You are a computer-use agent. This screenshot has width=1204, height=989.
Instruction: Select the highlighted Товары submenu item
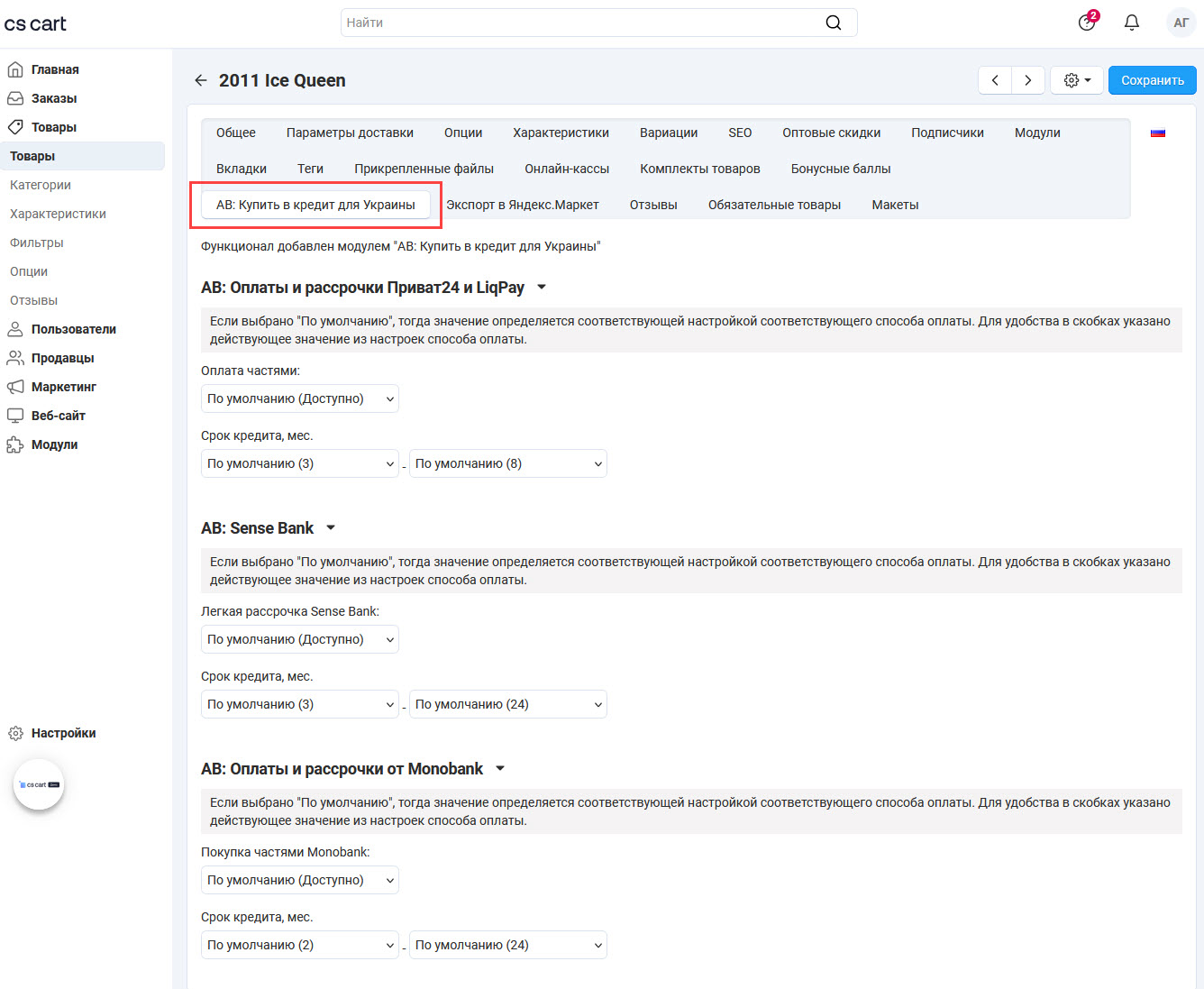pyautogui.click(x=82, y=156)
